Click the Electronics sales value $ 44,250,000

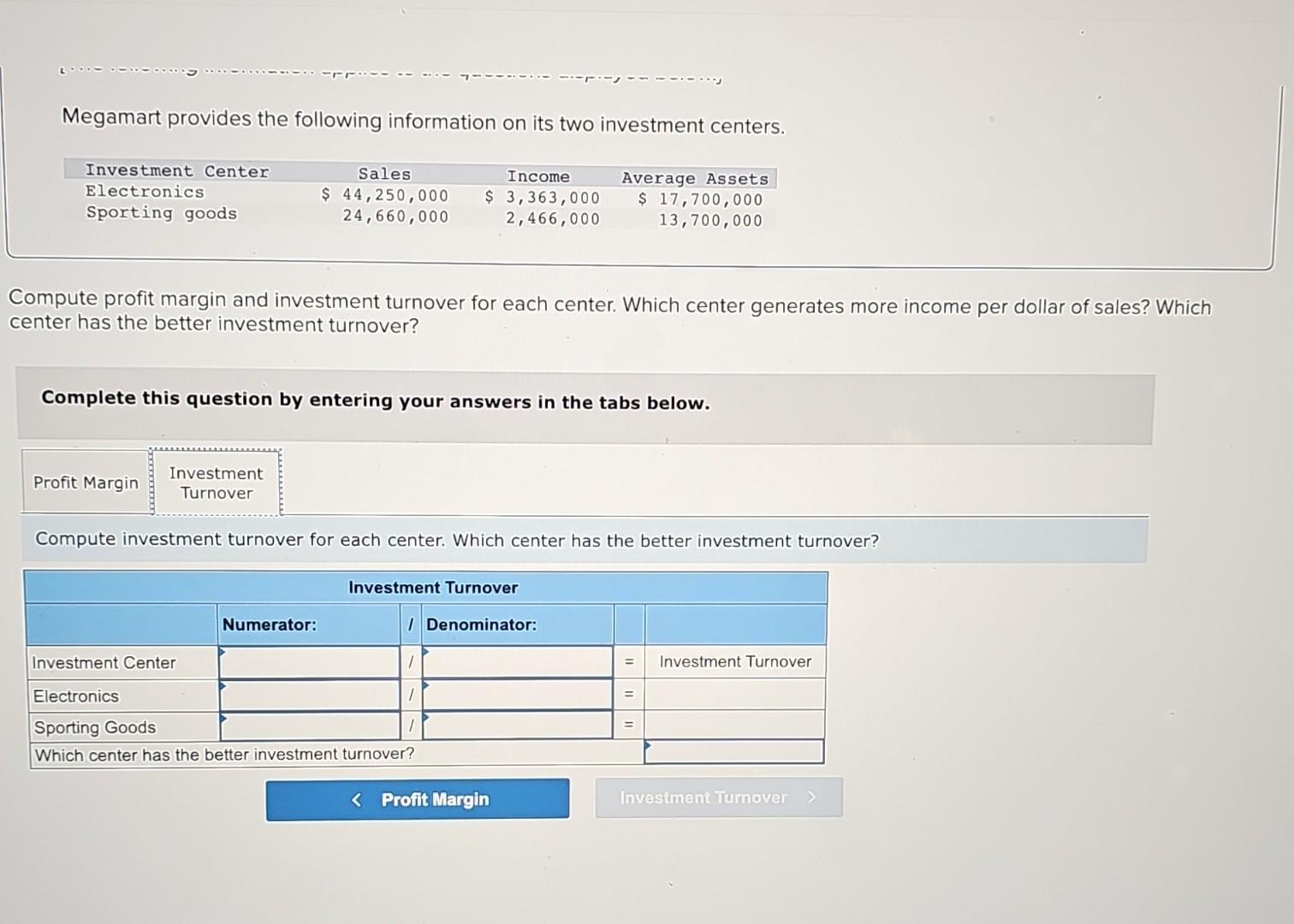(385, 195)
